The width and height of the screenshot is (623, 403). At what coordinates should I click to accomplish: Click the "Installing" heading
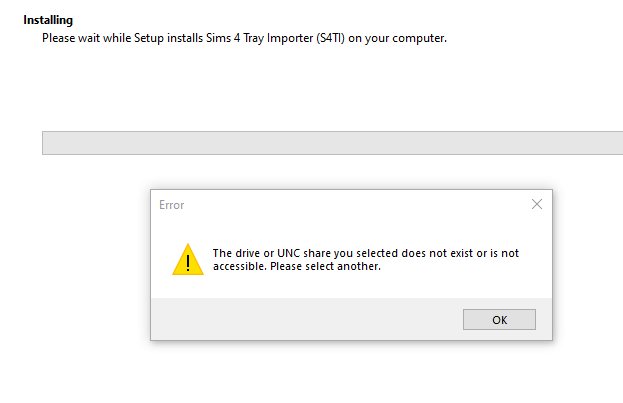(x=48, y=20)
